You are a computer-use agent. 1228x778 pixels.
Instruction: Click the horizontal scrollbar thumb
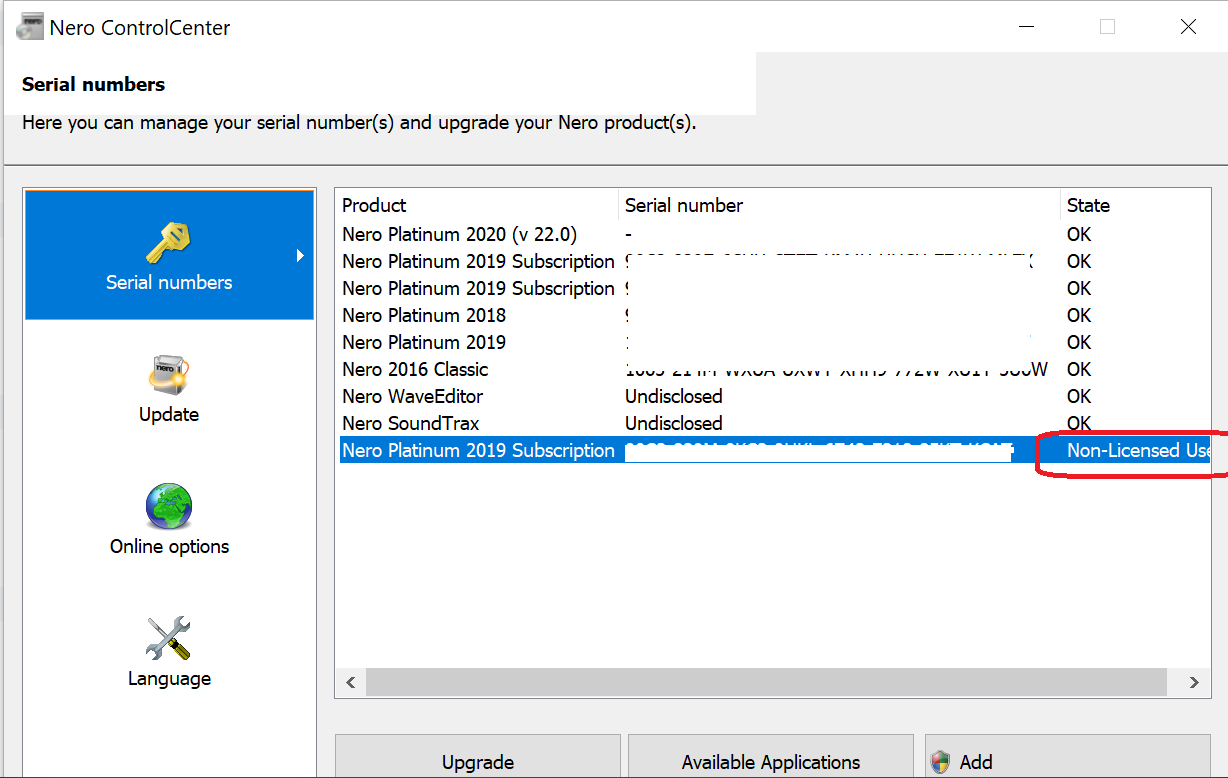point(766,682)
